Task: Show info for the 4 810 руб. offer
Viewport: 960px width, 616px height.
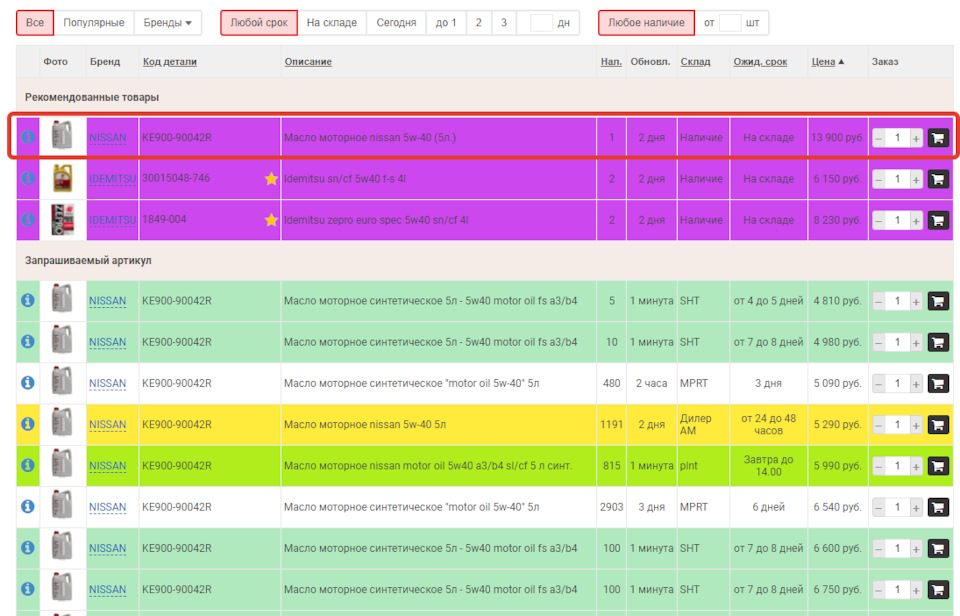Action: click(28, 300)
